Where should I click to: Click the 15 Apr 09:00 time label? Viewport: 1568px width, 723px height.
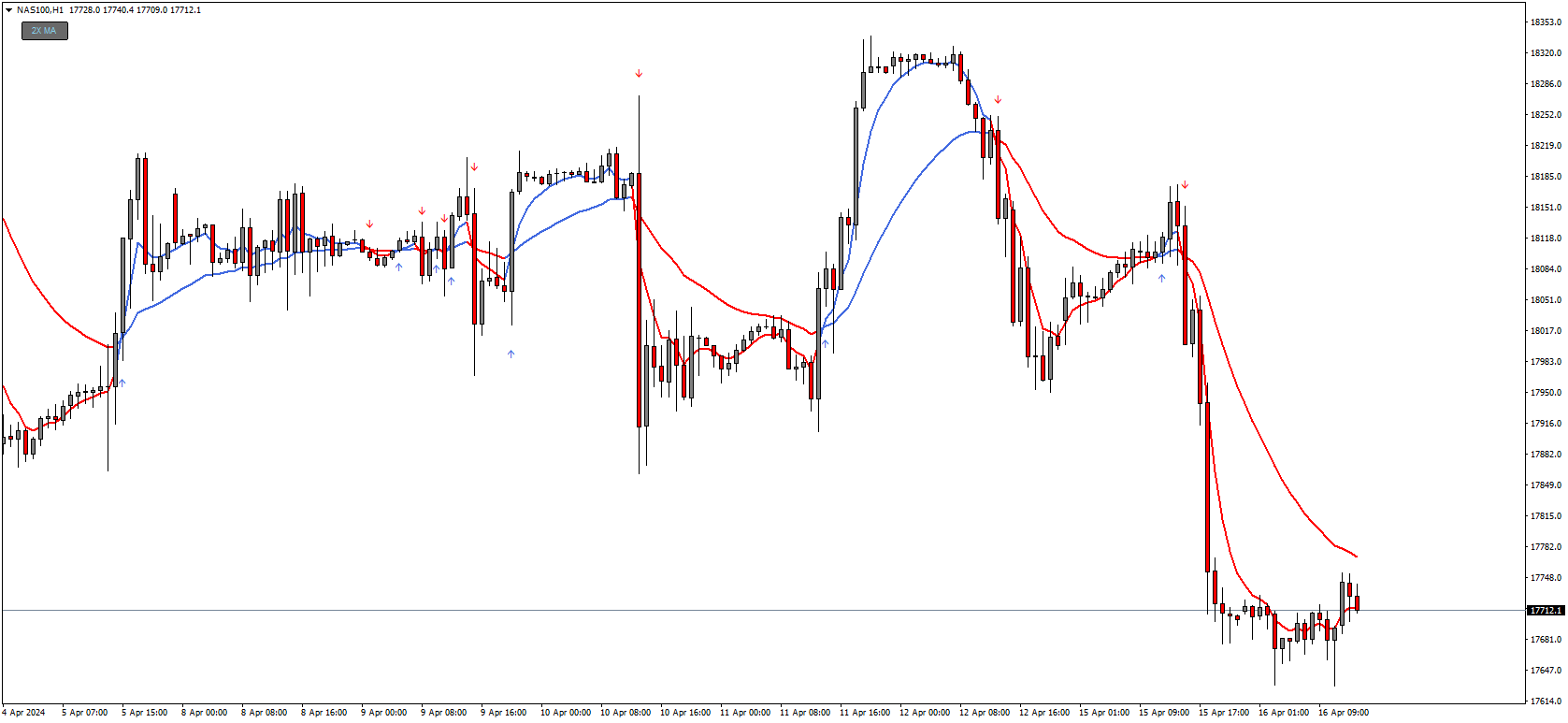click(x=1163, y=713)
